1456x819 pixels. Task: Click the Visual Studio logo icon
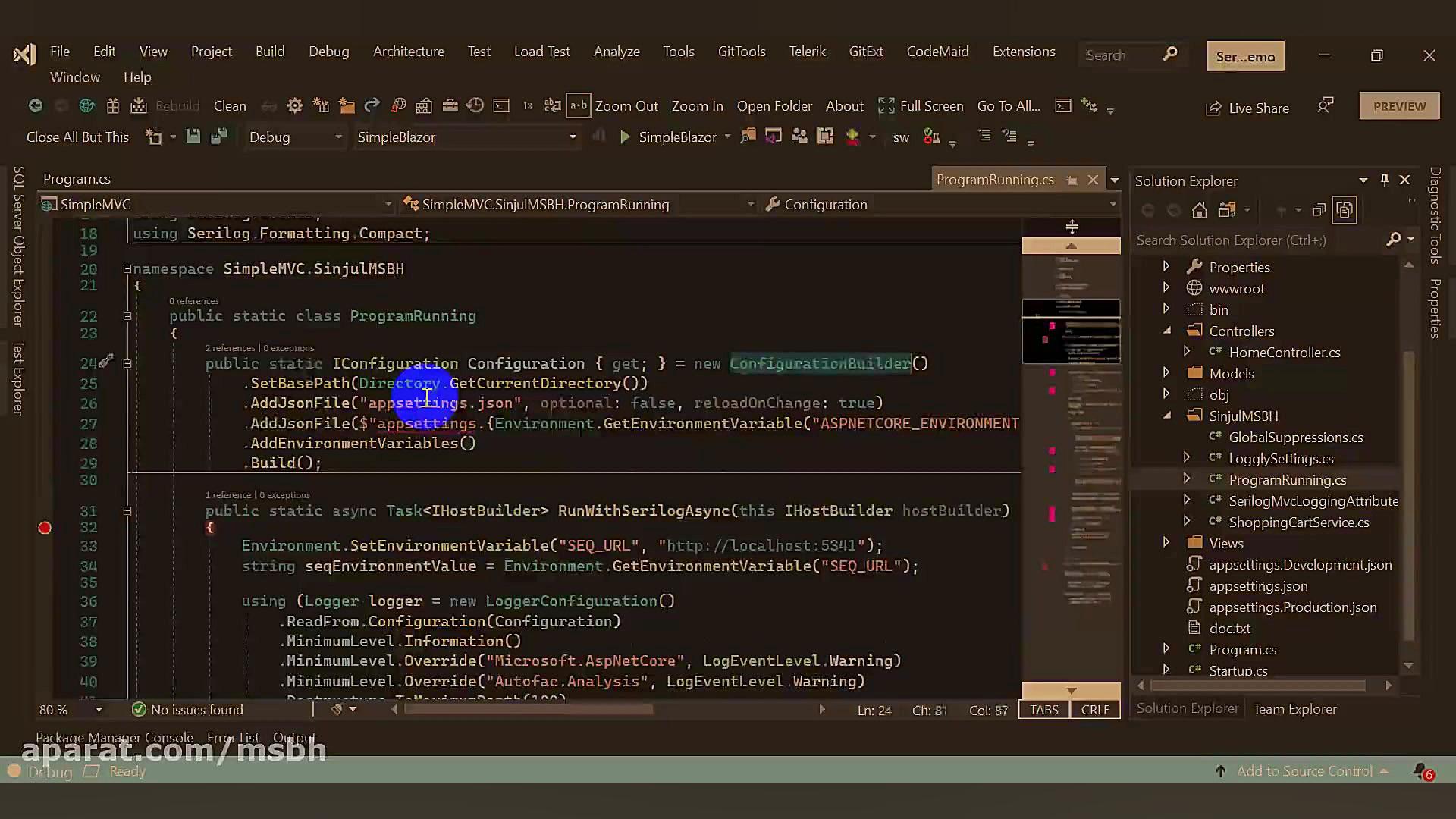tap(24, 55)
